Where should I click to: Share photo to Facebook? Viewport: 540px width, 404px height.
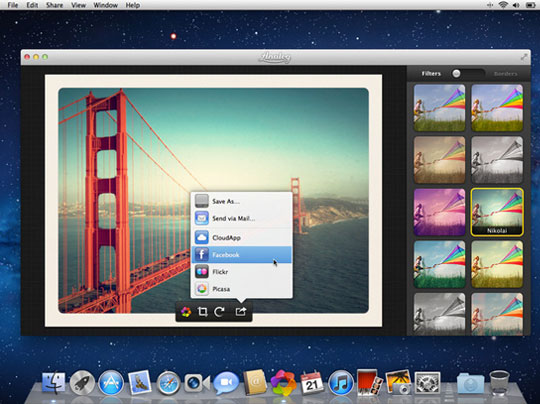point(241,255)
